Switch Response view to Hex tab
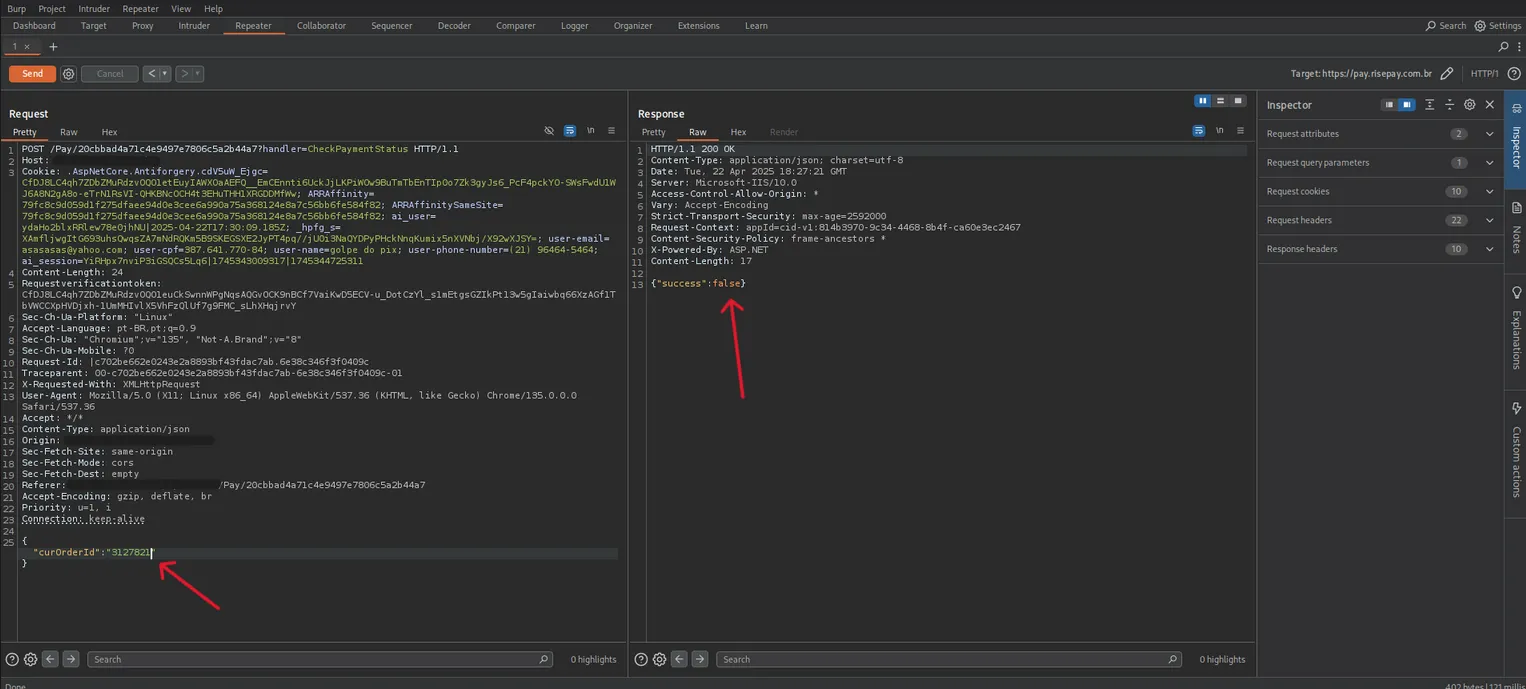 [x=738, y=132]
